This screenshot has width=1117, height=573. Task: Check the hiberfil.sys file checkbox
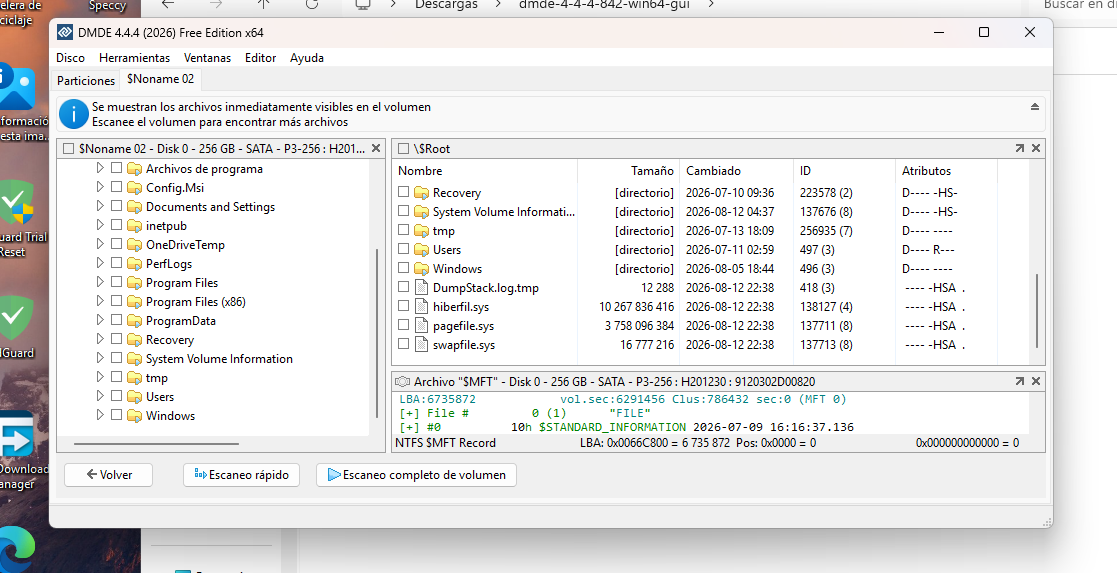[403, 306]
